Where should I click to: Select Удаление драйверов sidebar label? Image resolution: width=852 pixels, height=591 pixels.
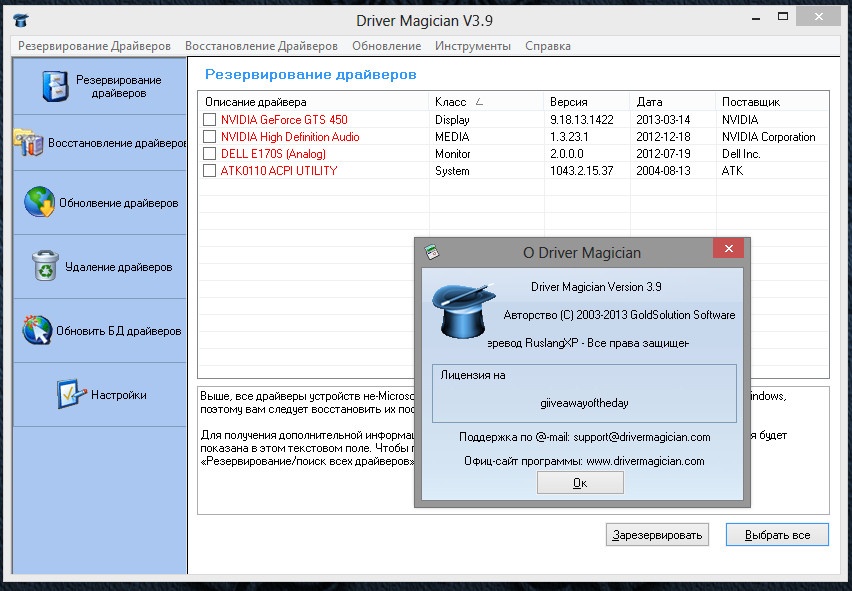(118, 267)
